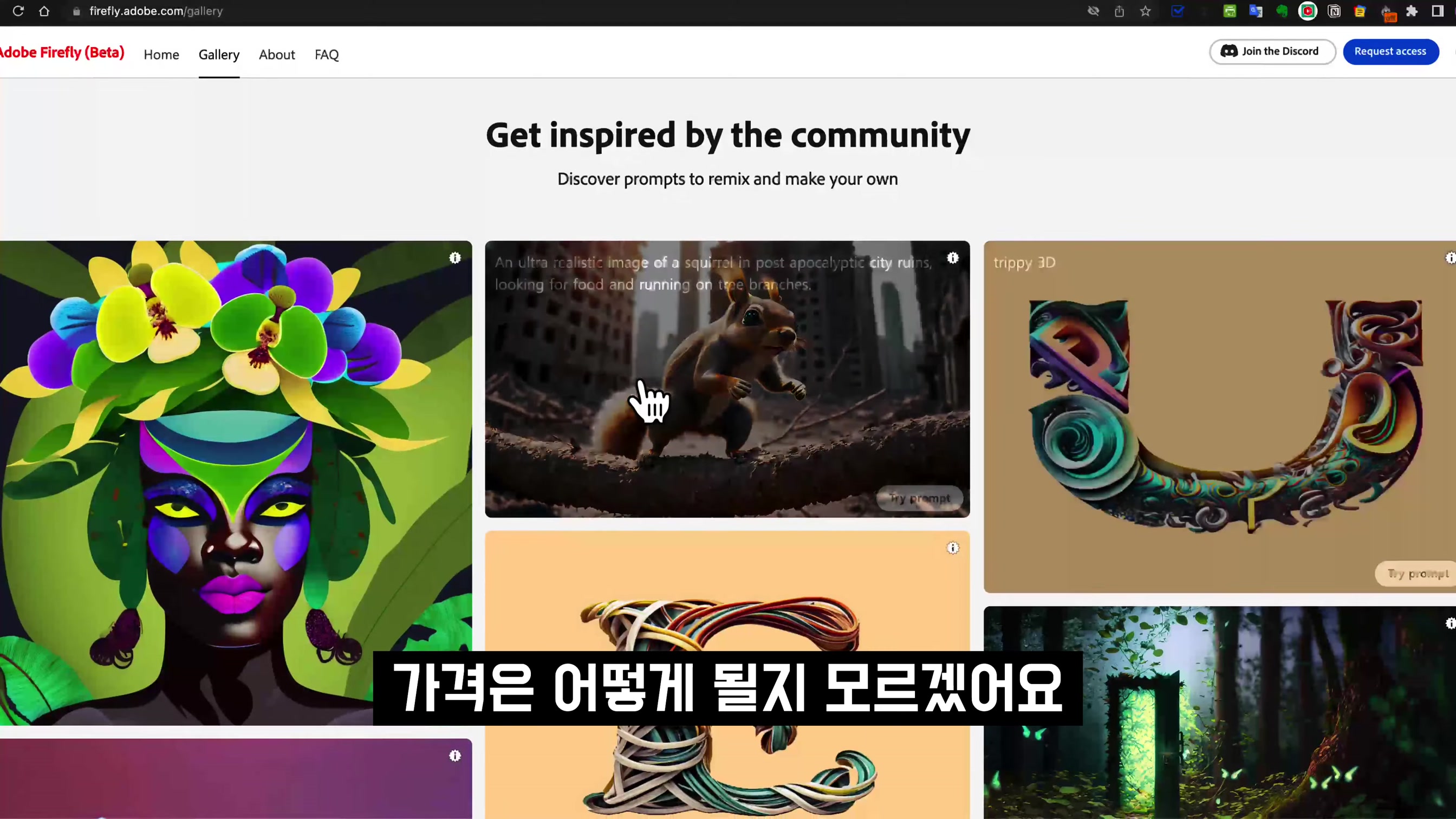Open info icon on purple gradient card
This screenshot has height=819, width=1456.
coord(455,756)
